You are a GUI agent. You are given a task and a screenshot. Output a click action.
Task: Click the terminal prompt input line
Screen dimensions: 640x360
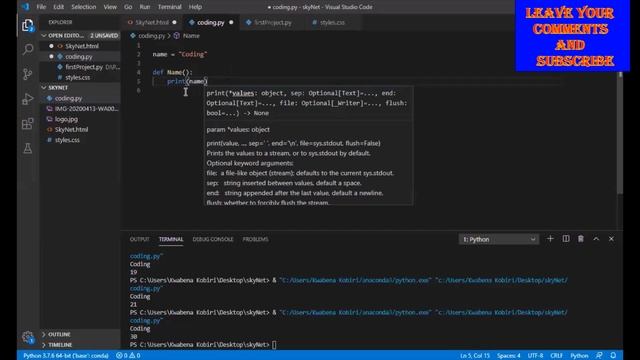coord(203,344)
